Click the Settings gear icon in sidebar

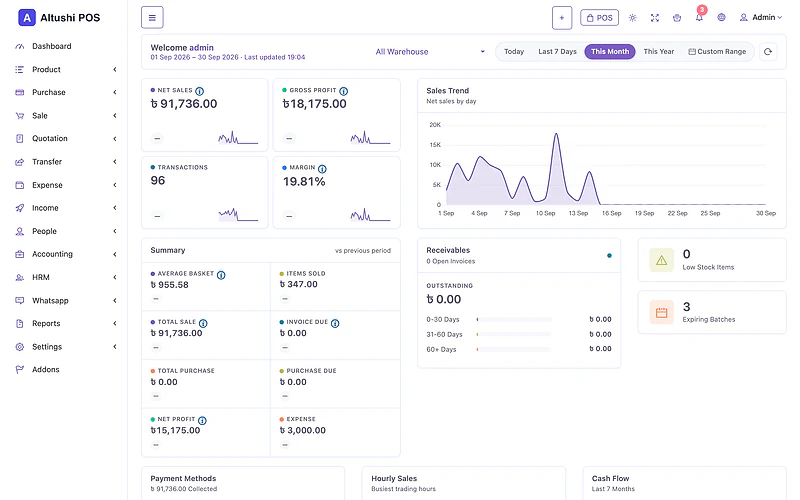pyautogui.click(x=19, y=347)
